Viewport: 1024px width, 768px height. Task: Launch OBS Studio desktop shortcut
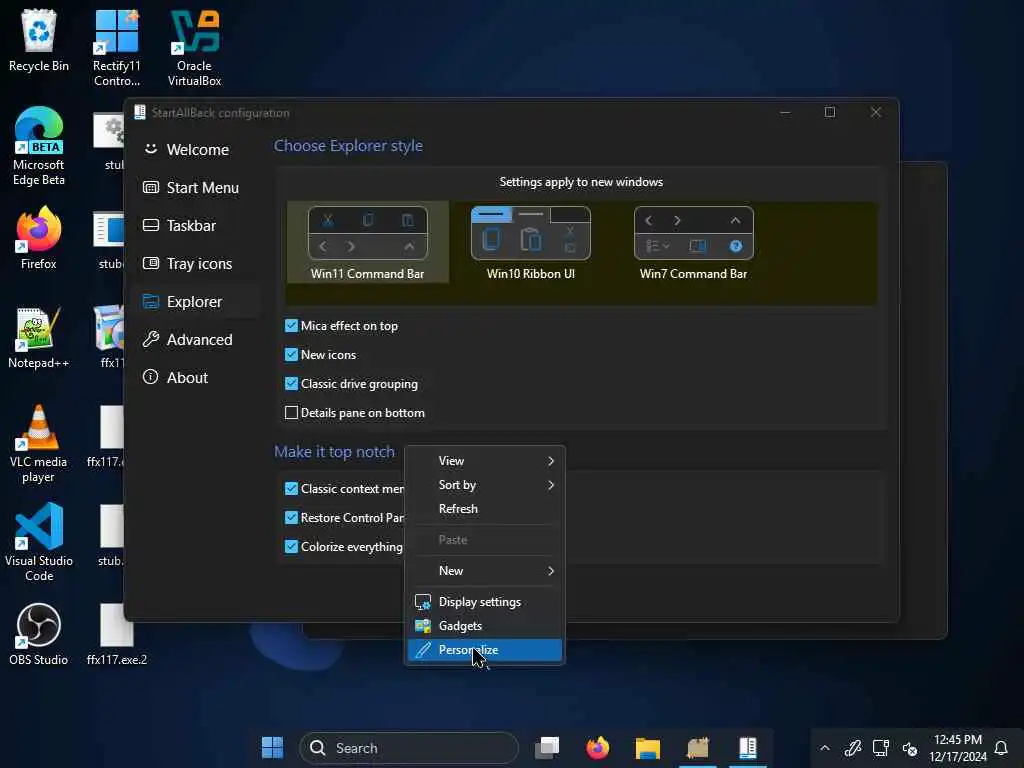39,634
